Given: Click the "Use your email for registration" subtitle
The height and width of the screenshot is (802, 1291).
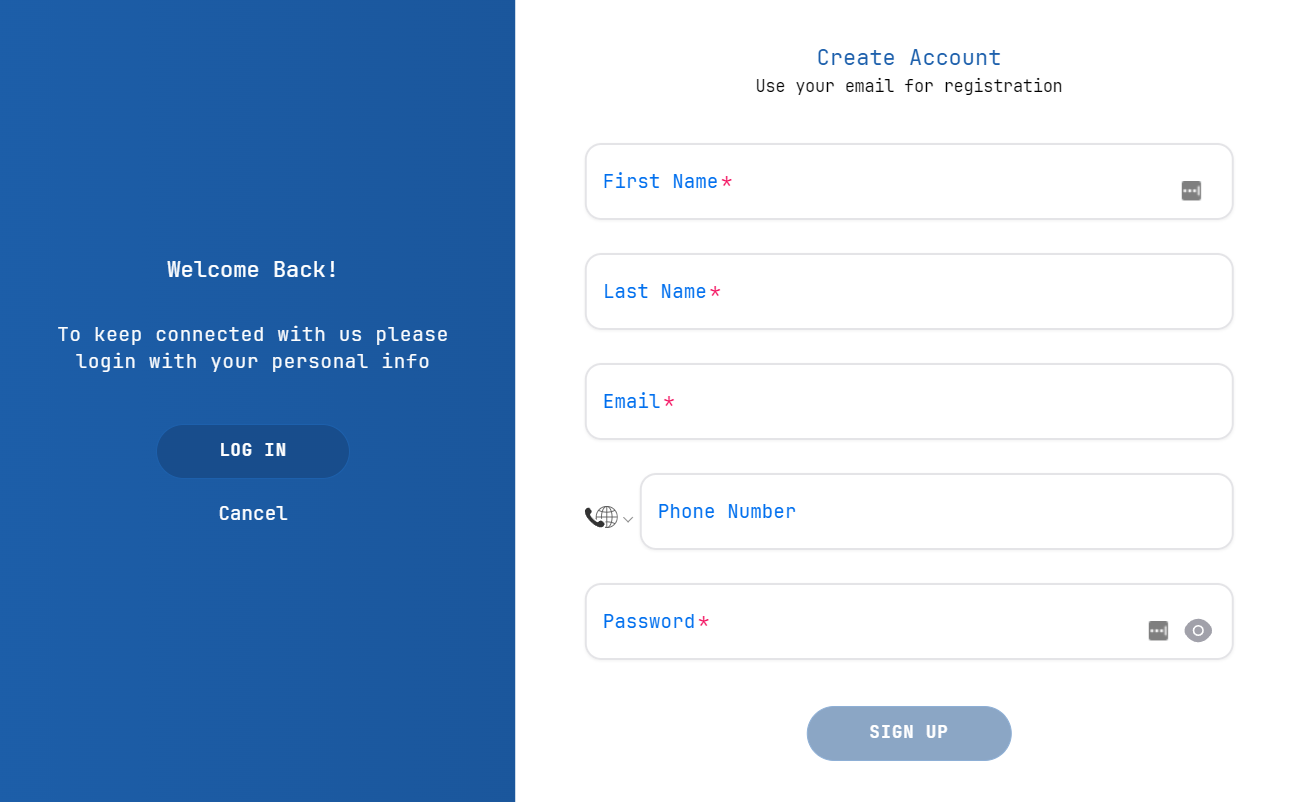Looking at the screenshot, I should click(x=909, y=86).
